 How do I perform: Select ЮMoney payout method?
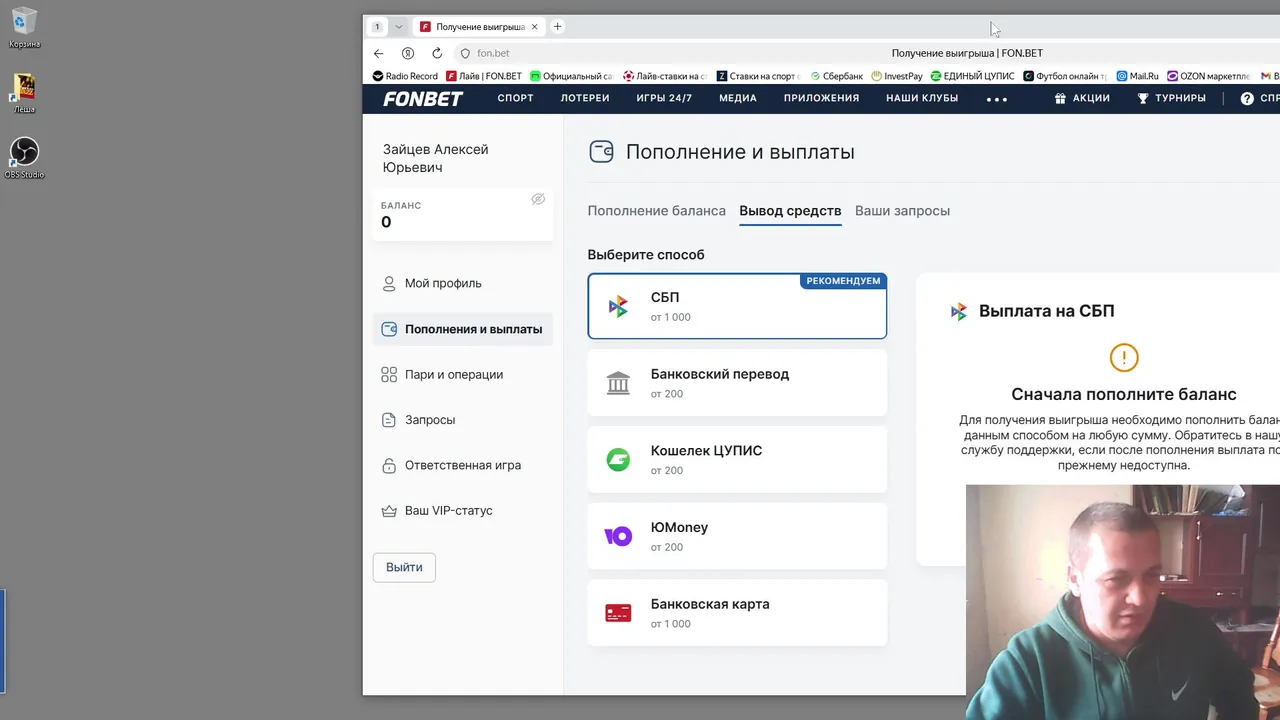tap(737, 536)
